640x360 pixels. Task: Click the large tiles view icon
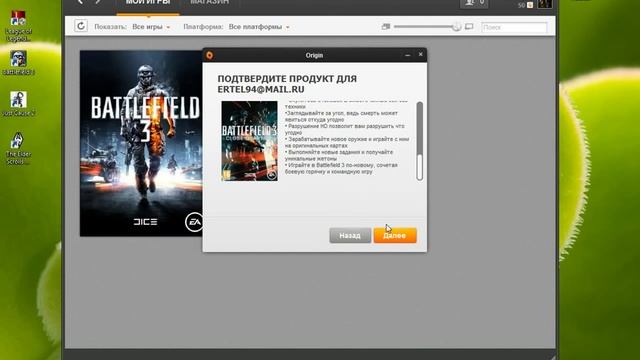tap(469, 27)
